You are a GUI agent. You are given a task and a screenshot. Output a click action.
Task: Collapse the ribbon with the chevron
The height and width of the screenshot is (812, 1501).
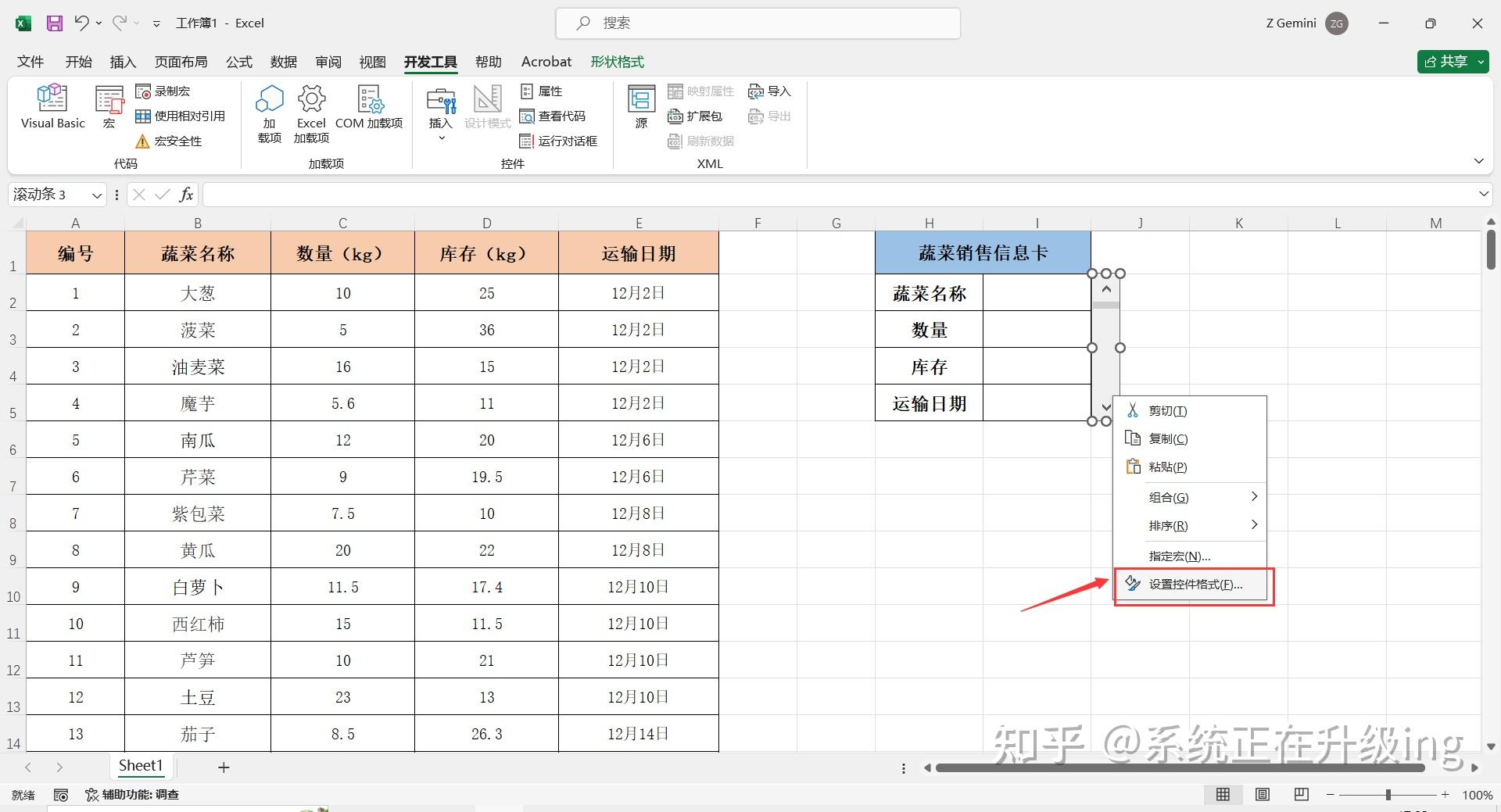point(1478,161)
